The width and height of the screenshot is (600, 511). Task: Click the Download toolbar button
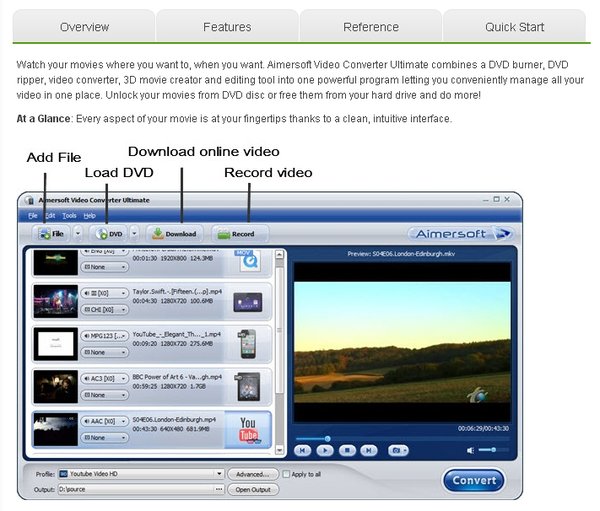(174, 233)
